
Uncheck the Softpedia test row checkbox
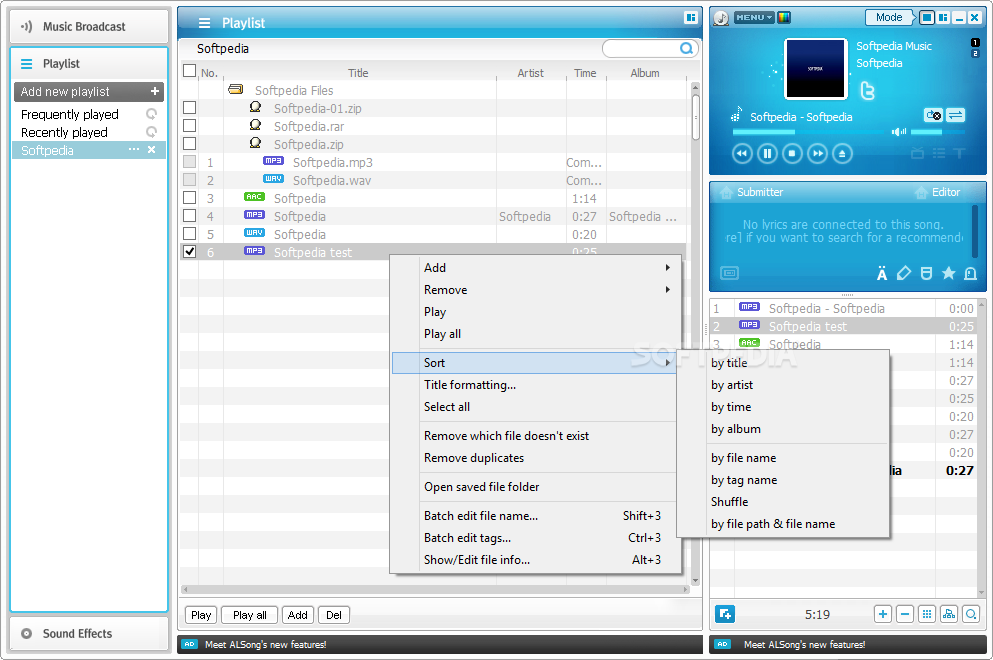(189, 251)
